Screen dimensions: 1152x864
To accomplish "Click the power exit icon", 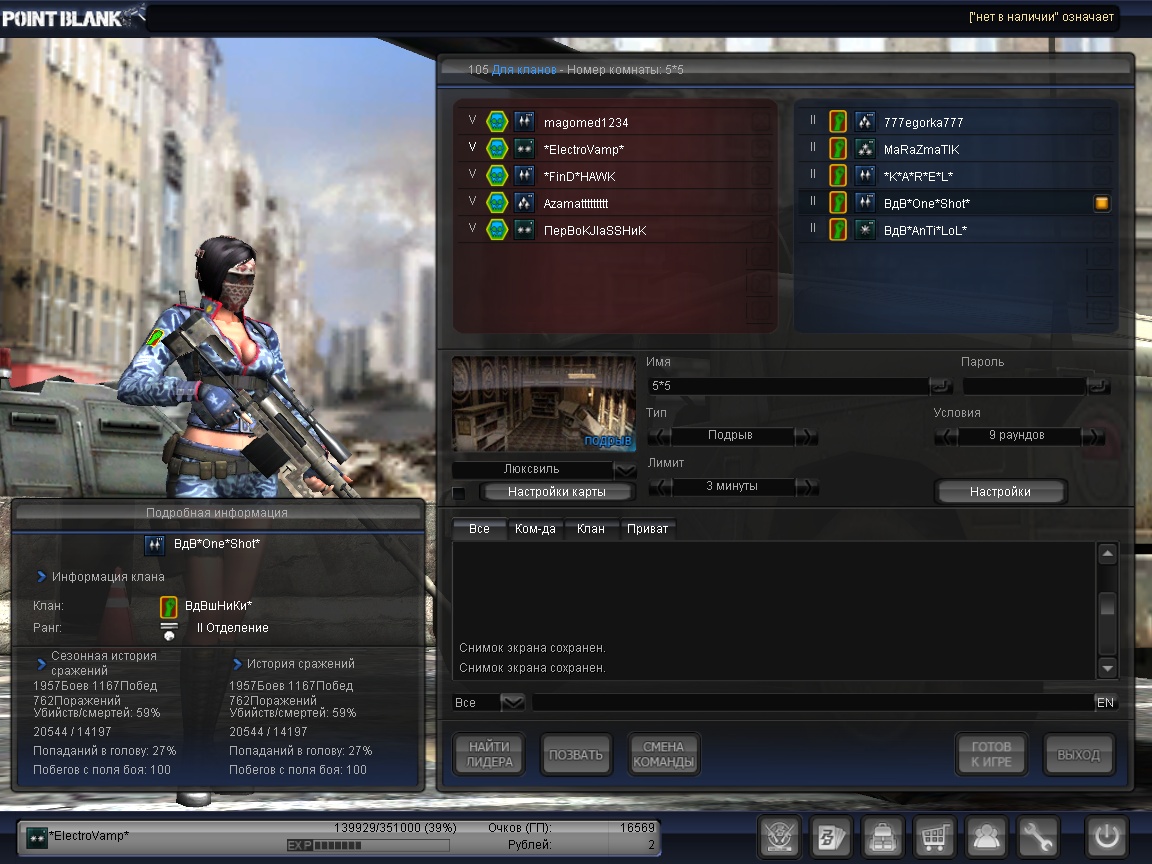I will 1106,836.
